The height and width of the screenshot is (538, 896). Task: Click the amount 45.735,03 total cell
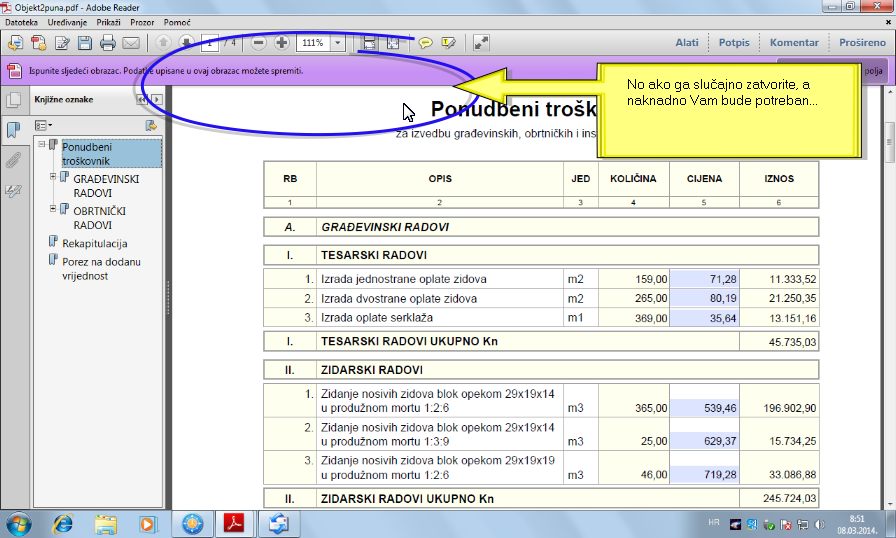(x=779, y=342)
